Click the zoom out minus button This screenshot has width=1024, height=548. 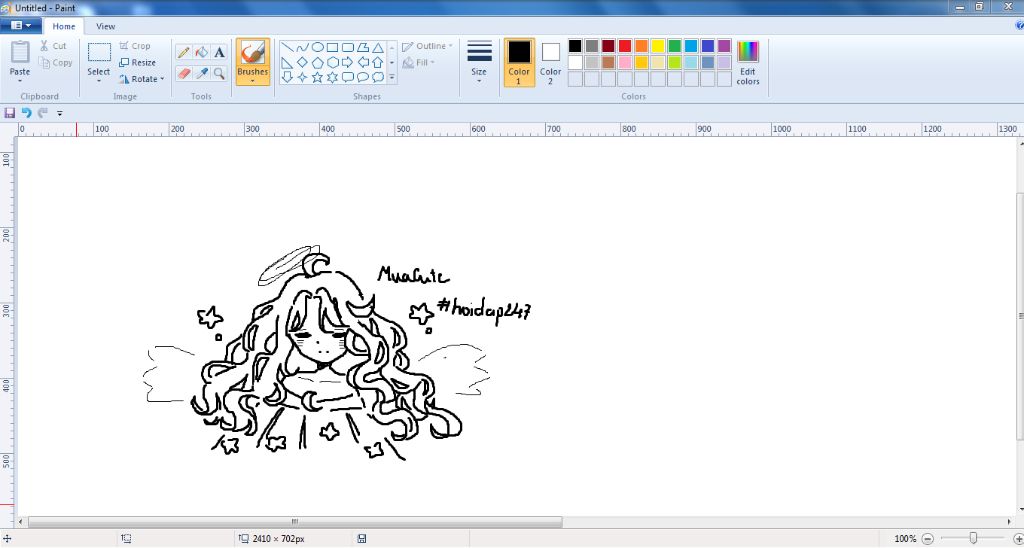927,539
